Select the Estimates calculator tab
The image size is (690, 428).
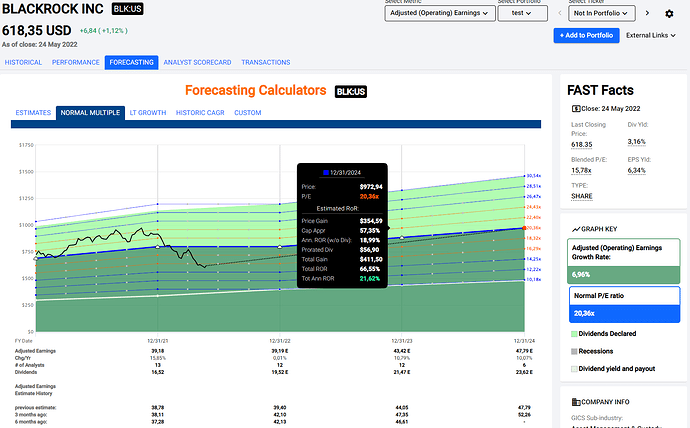33,113
